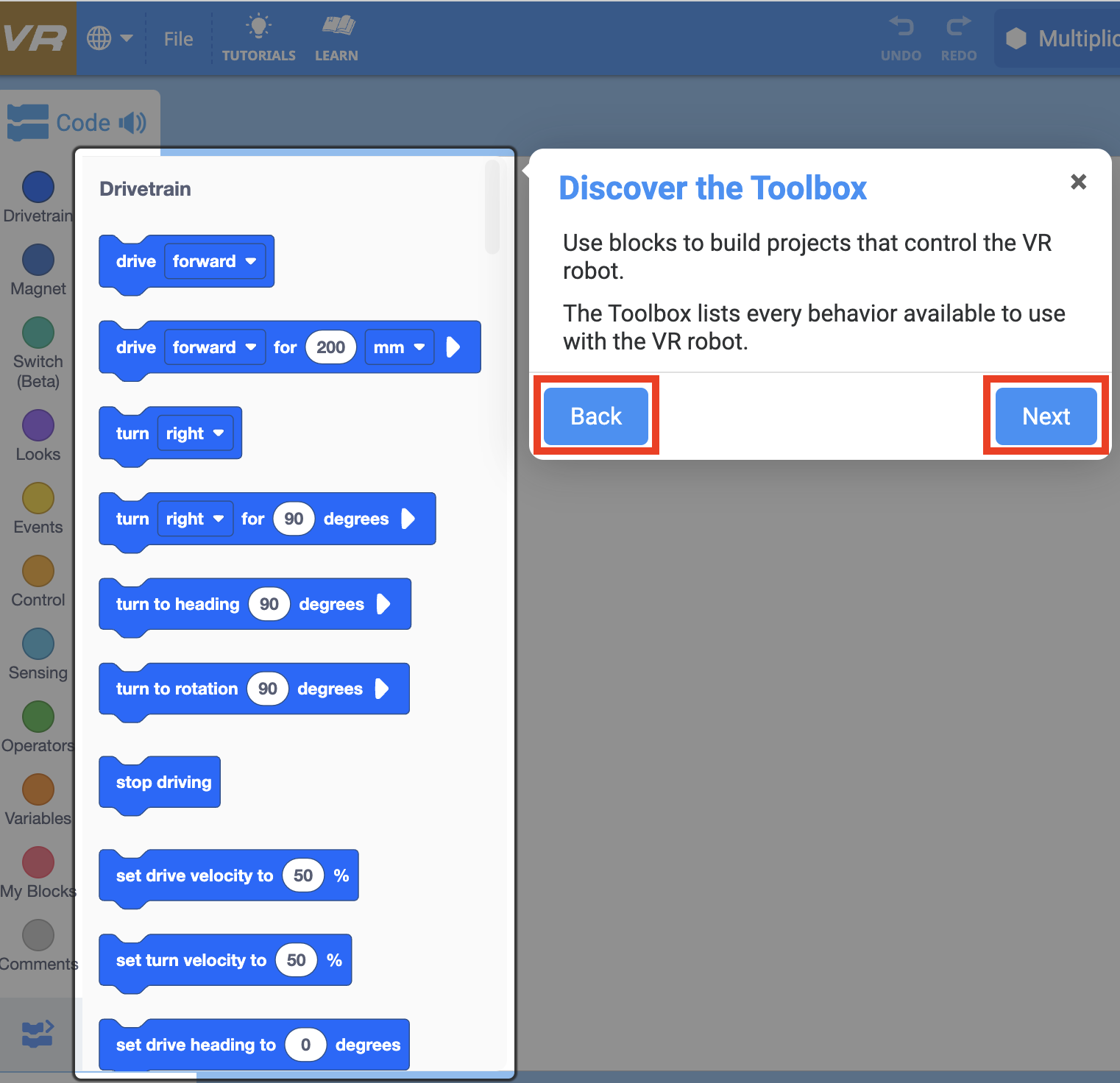
Task: Click the Next button in tutorial
Action: click(1046, 416)
